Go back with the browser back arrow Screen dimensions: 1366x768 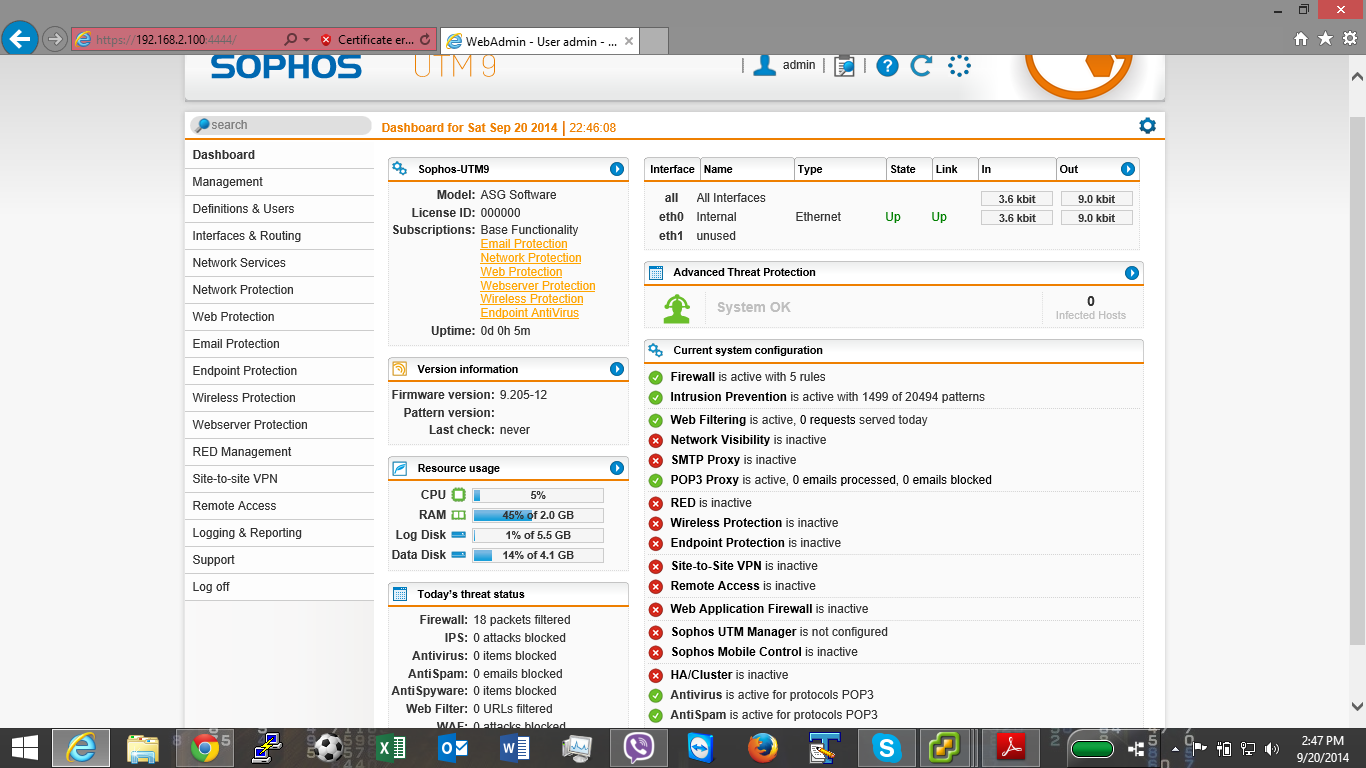pyautogui.click(x=20, y=39)
